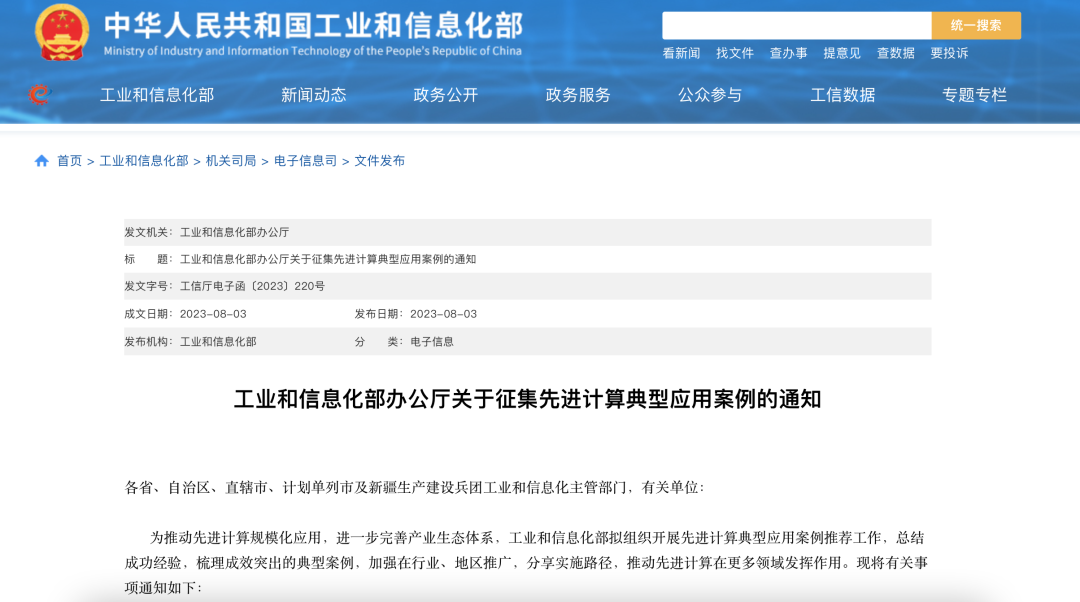The width and height of the screenshot is (1080, 602).
Task: Click 发布机构 value 工业和信息化部
Action: point(218,342)
